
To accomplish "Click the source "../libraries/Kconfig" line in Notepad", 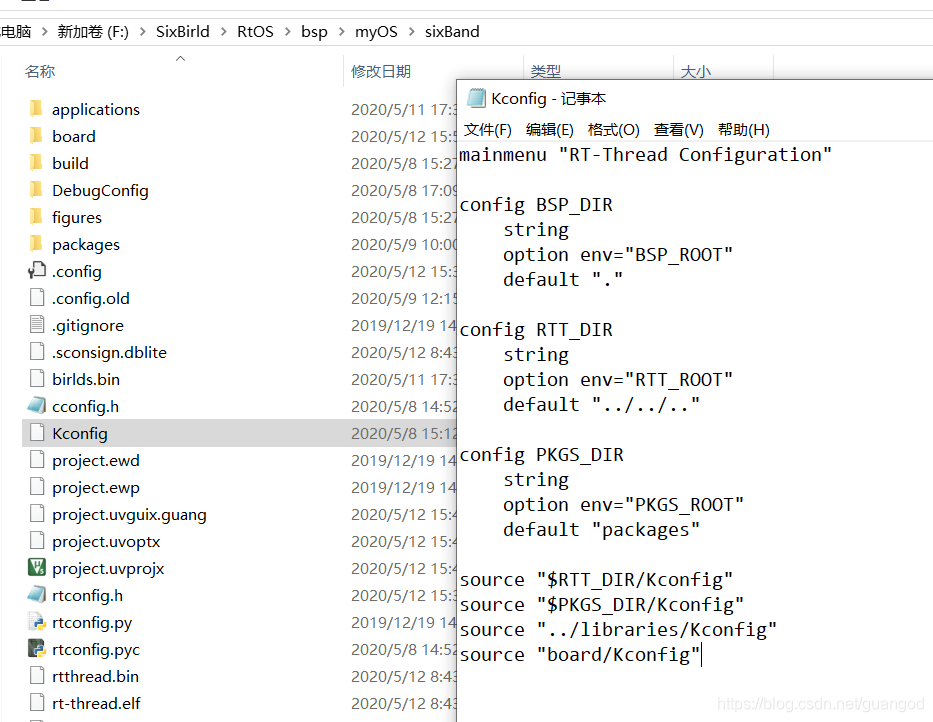I will pyautogui.click(x=618, y=630).
